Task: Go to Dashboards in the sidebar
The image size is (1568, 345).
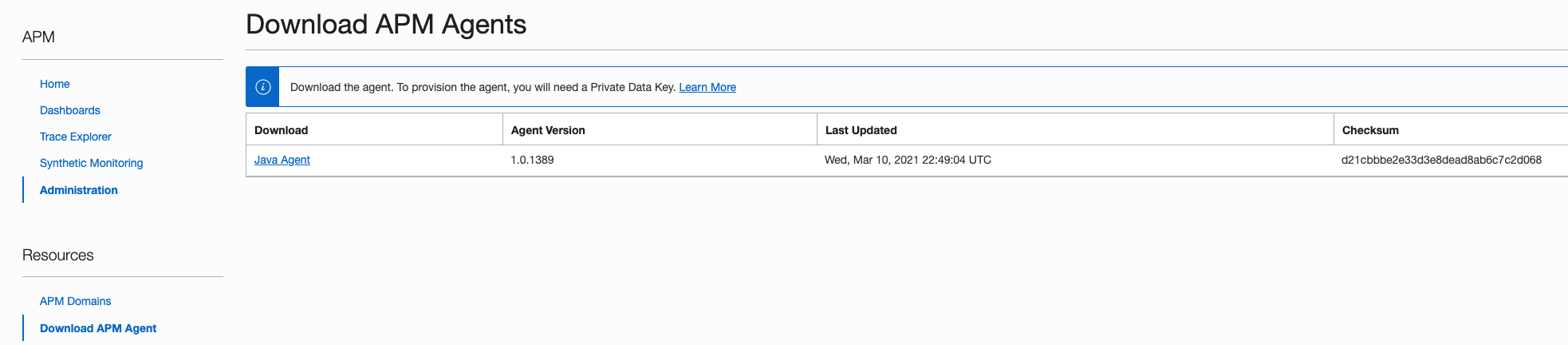Action: pyautogui.click(x=70, y=110)
